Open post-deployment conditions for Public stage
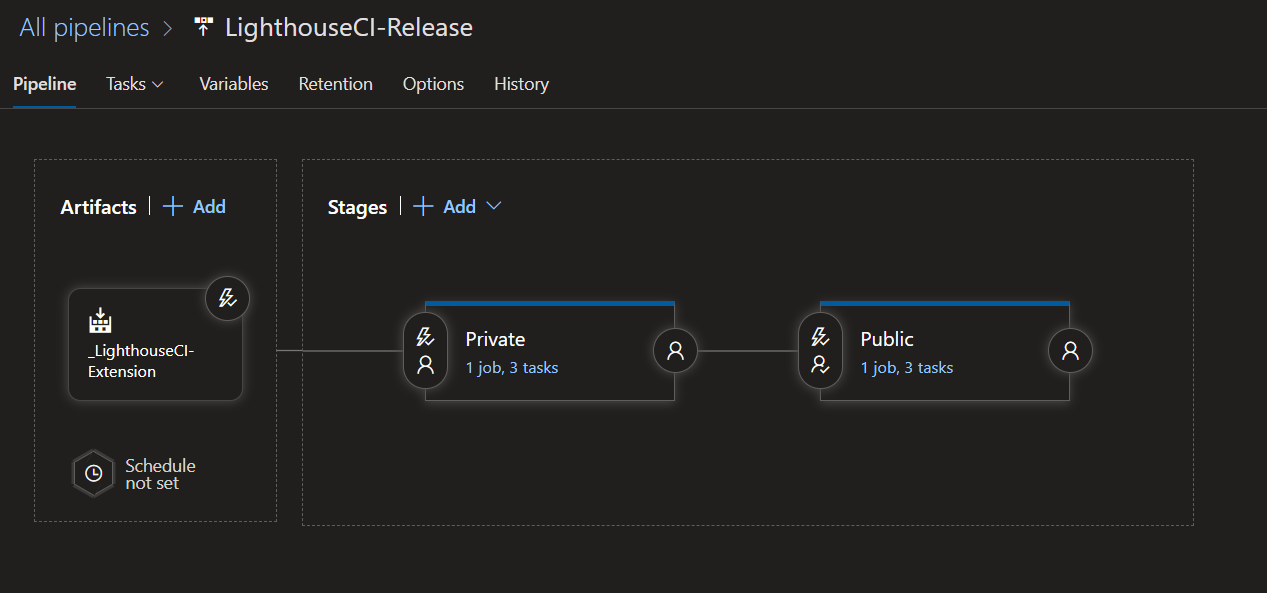Screen dimensions: 1267x593 [1070, 351]
